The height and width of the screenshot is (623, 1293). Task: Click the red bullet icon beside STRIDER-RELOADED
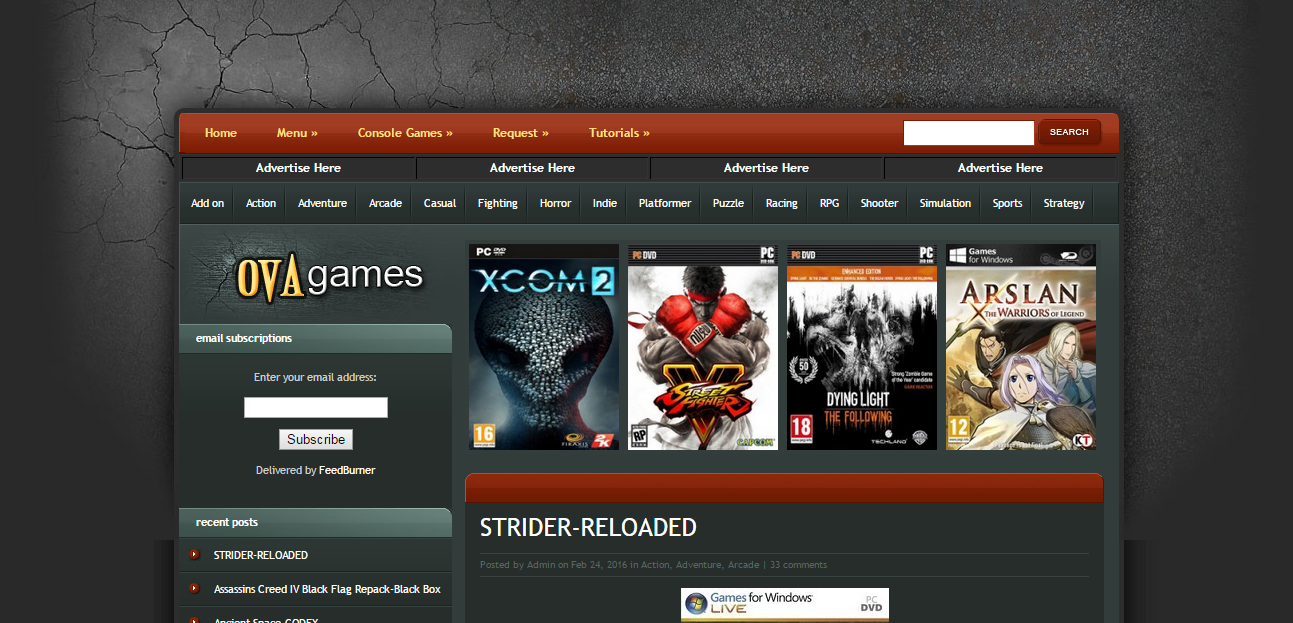(195, 554)
